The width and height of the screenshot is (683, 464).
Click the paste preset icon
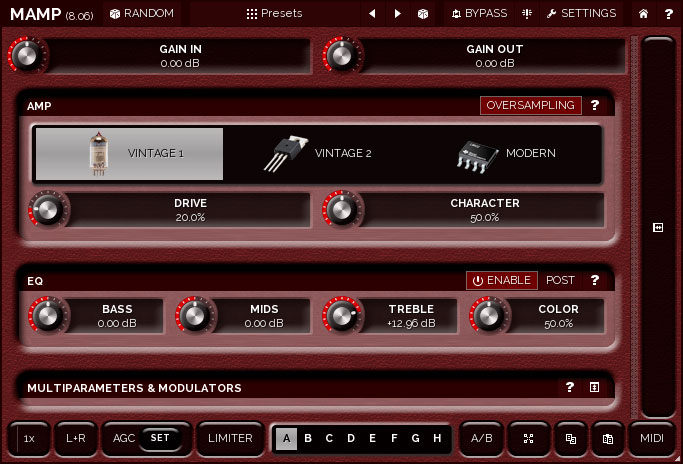608,438
